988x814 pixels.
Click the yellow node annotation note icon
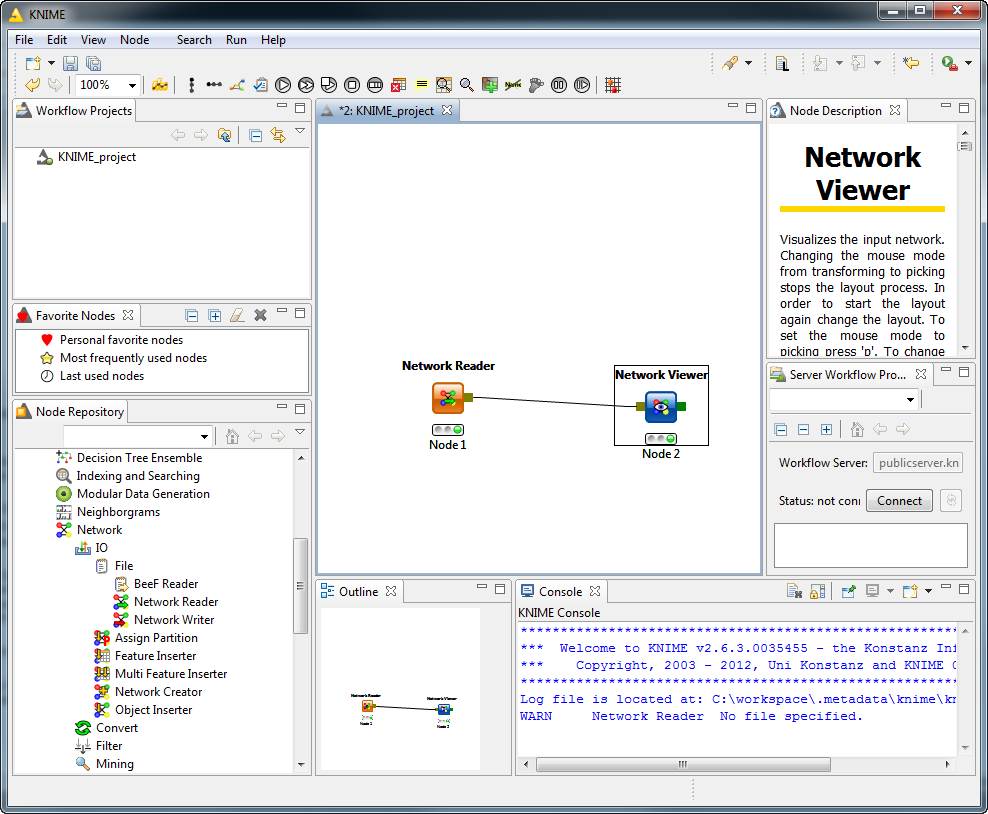422,84
